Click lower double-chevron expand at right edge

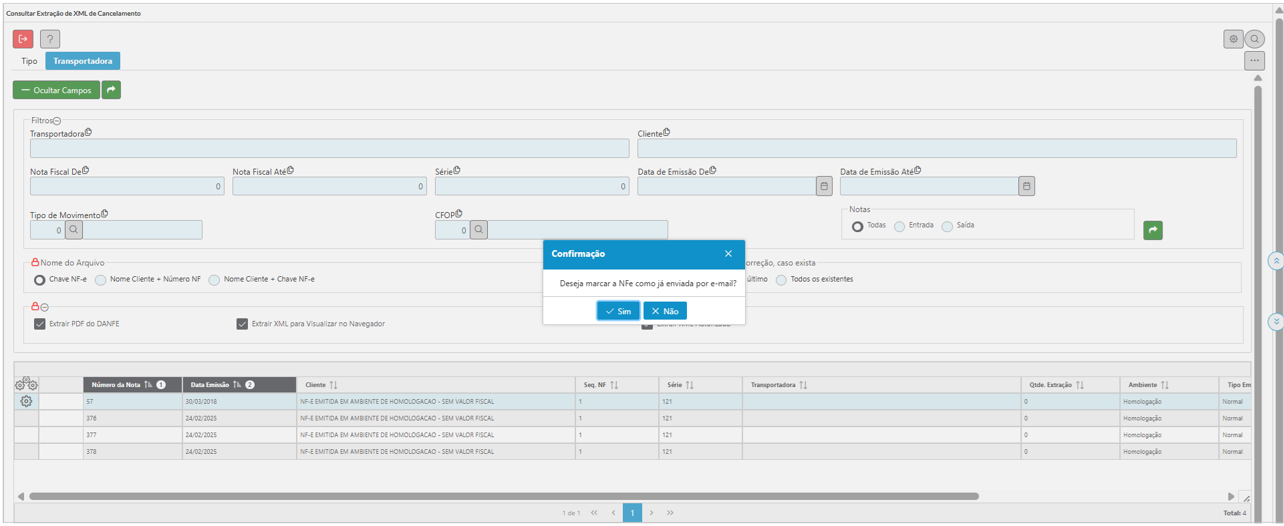(1275, 322)
